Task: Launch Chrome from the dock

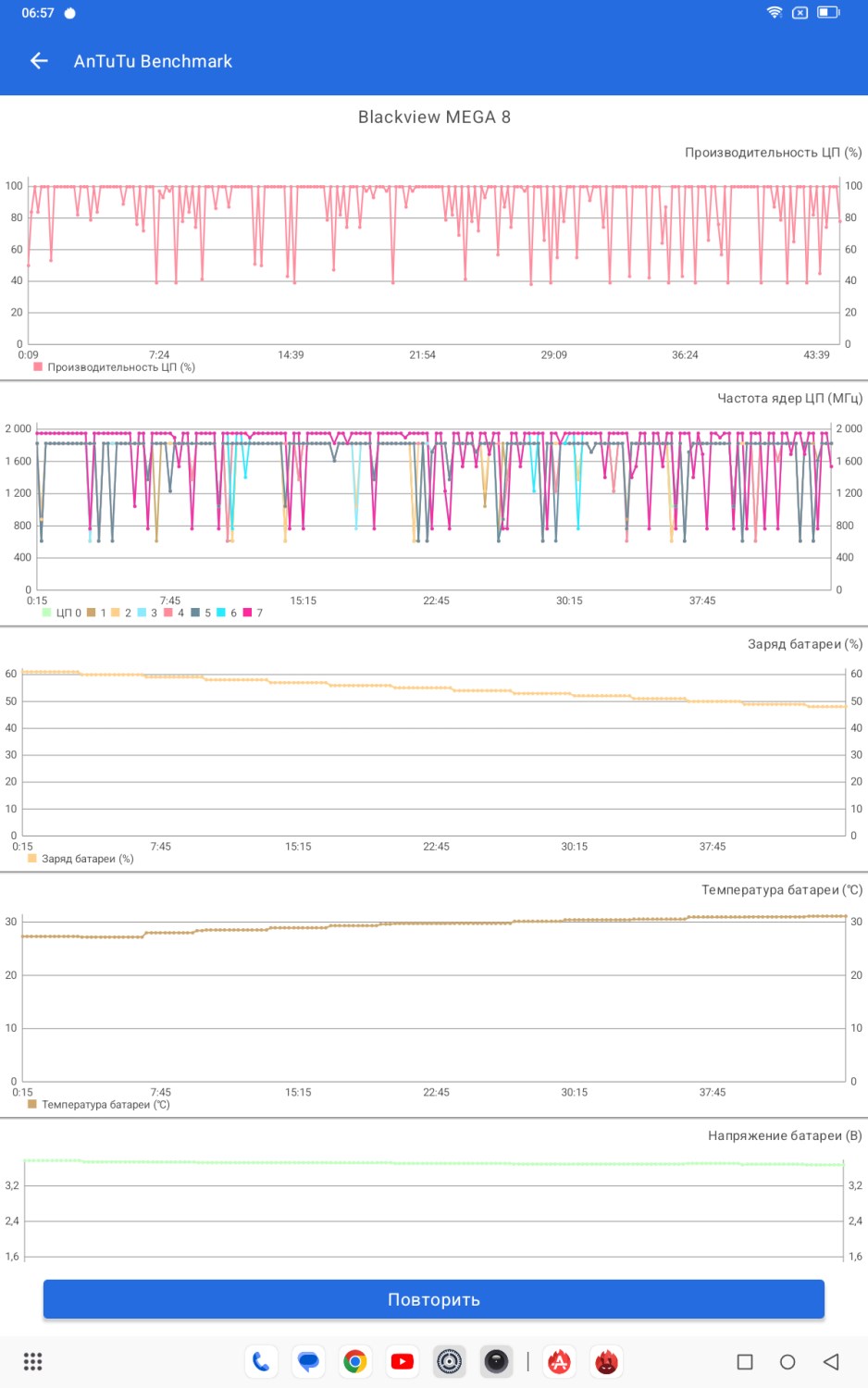Action: [355, 1361]
